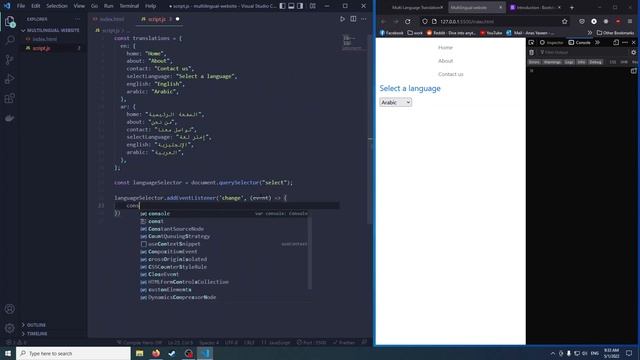Open the YouTube bookmark
Viewport: 640px width, 360px height.
[491, 33]
